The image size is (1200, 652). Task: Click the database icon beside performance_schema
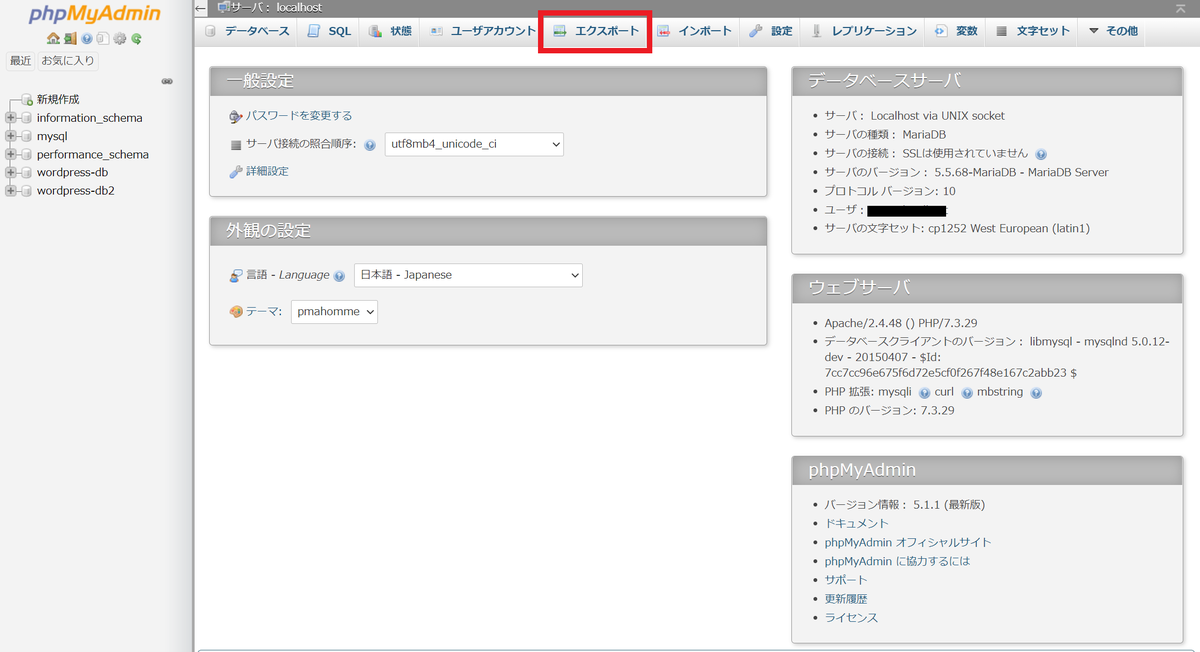27,155
